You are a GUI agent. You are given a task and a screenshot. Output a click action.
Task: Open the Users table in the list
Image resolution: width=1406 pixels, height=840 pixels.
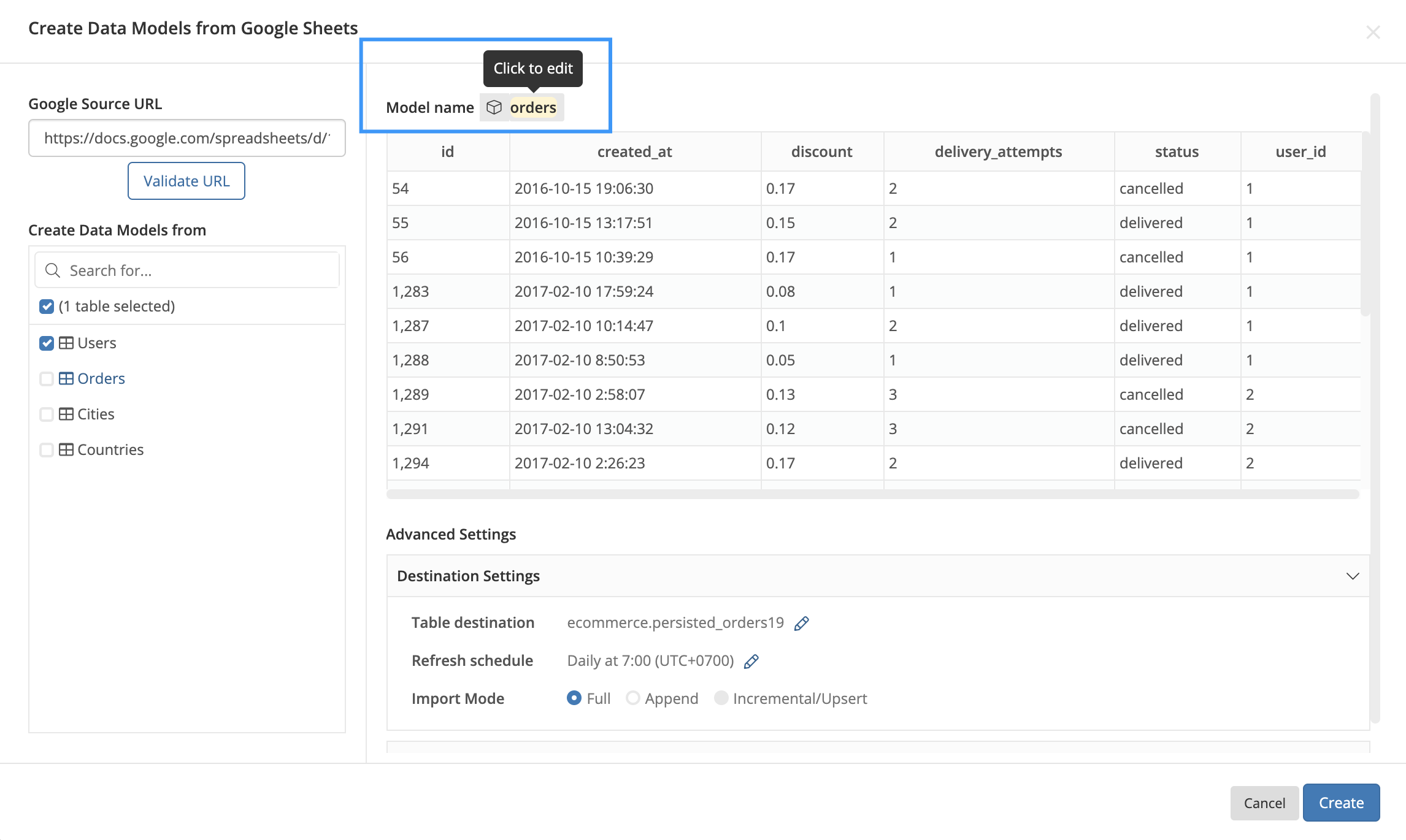[97, 343]
